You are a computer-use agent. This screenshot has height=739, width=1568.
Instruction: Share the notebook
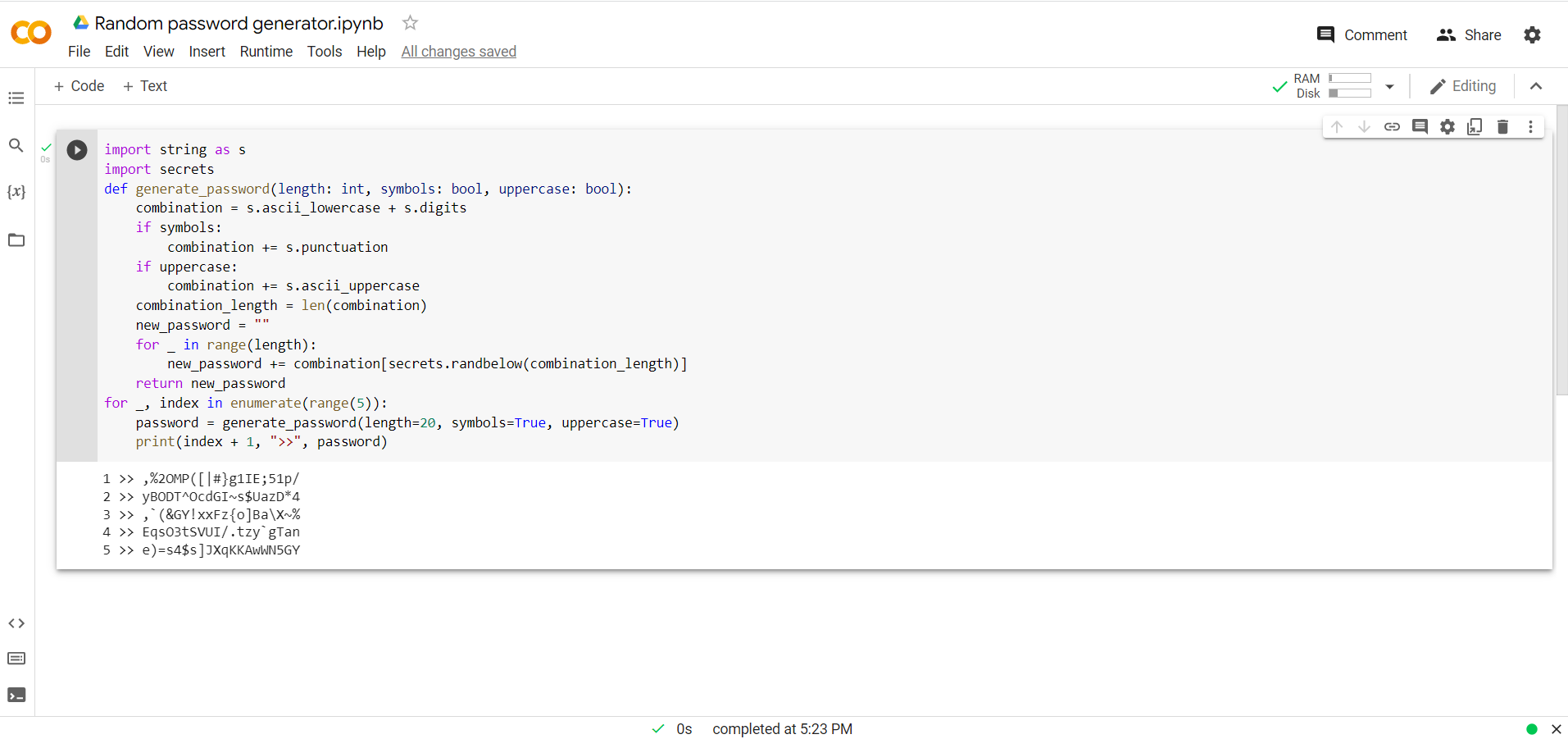point(1469,34)
